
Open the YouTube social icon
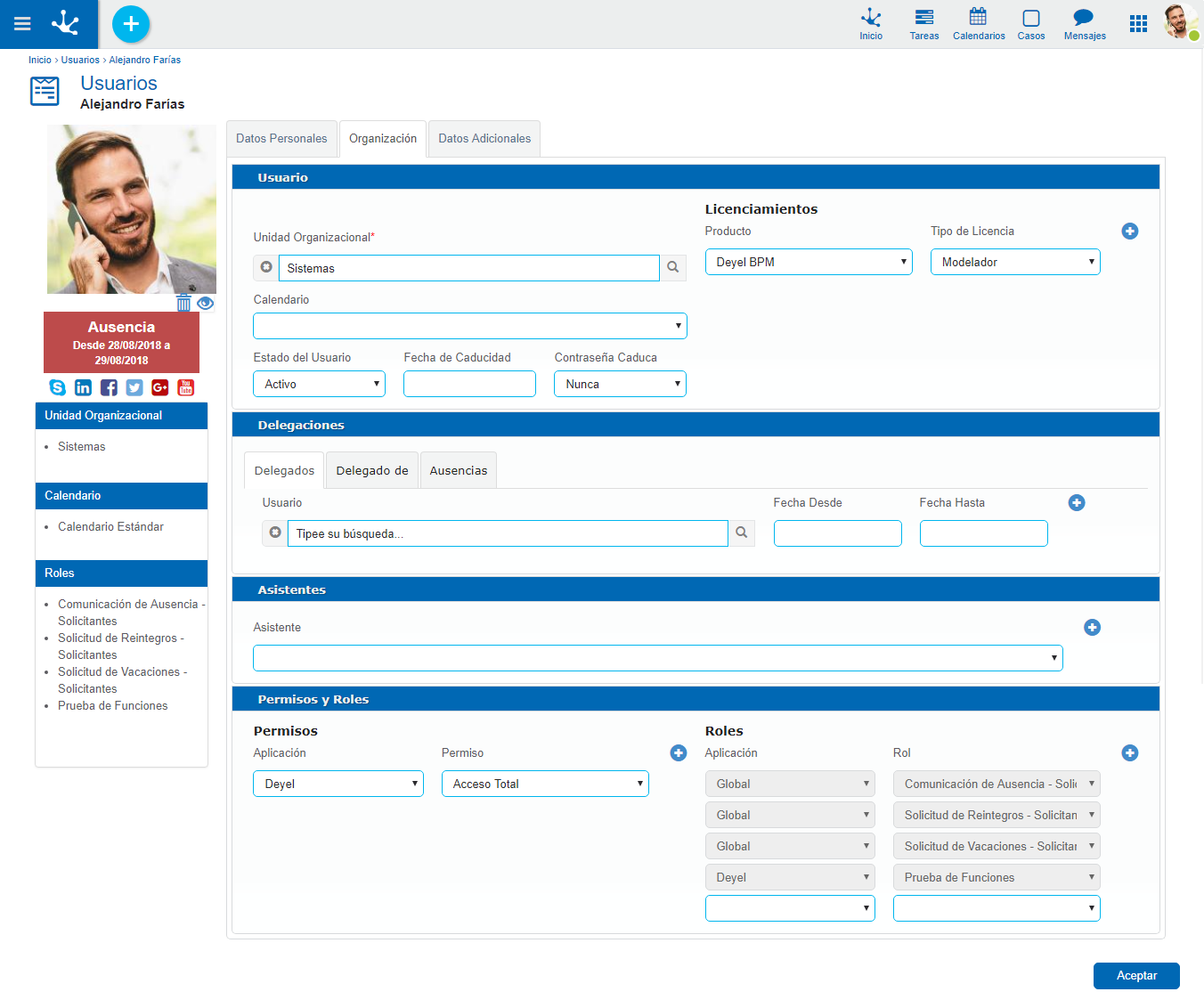point(186,387)
